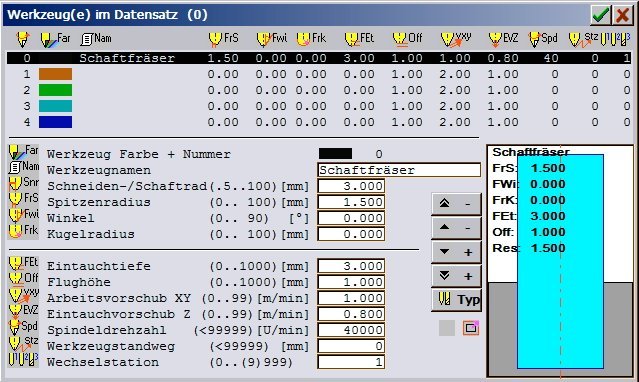Screen dimensions: 639x382
Task: Click the EVZ column header icon
Action: point(503,39)
